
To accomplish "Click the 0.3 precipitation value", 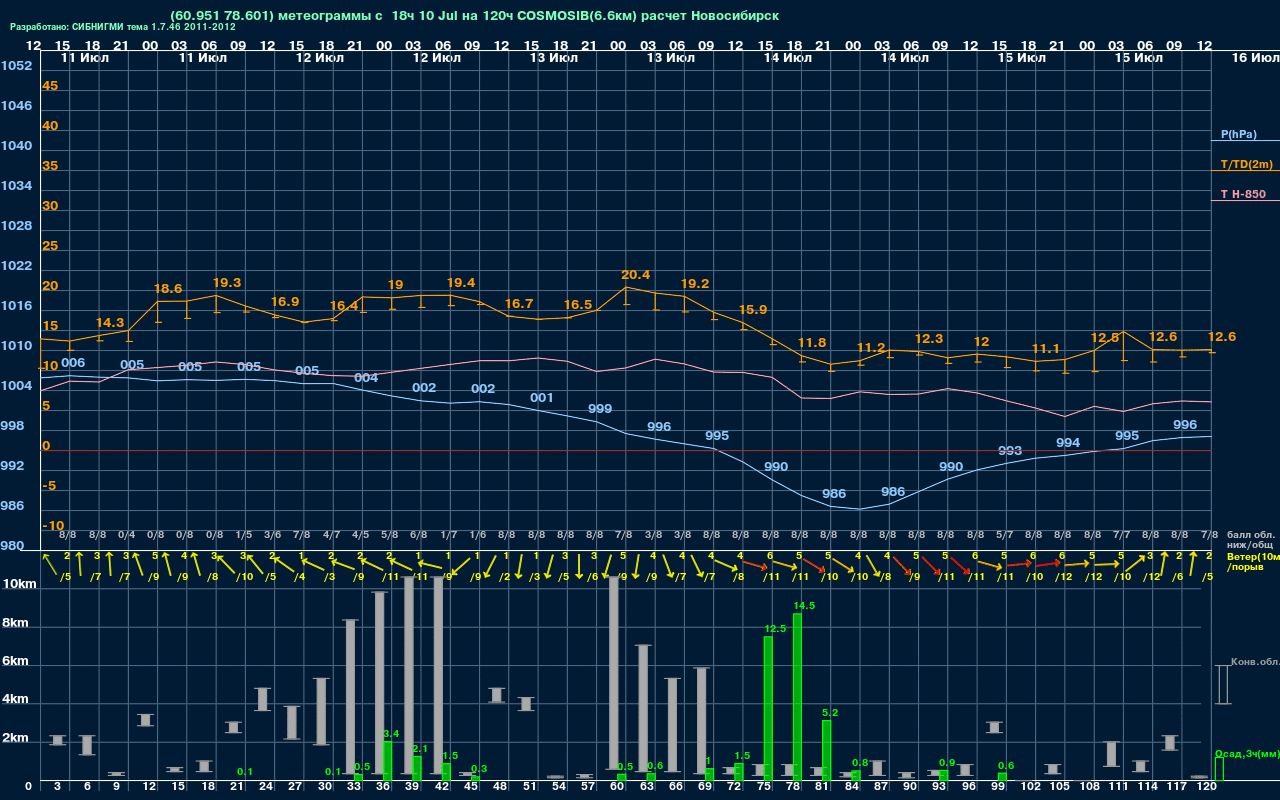I will pos(479,769).
